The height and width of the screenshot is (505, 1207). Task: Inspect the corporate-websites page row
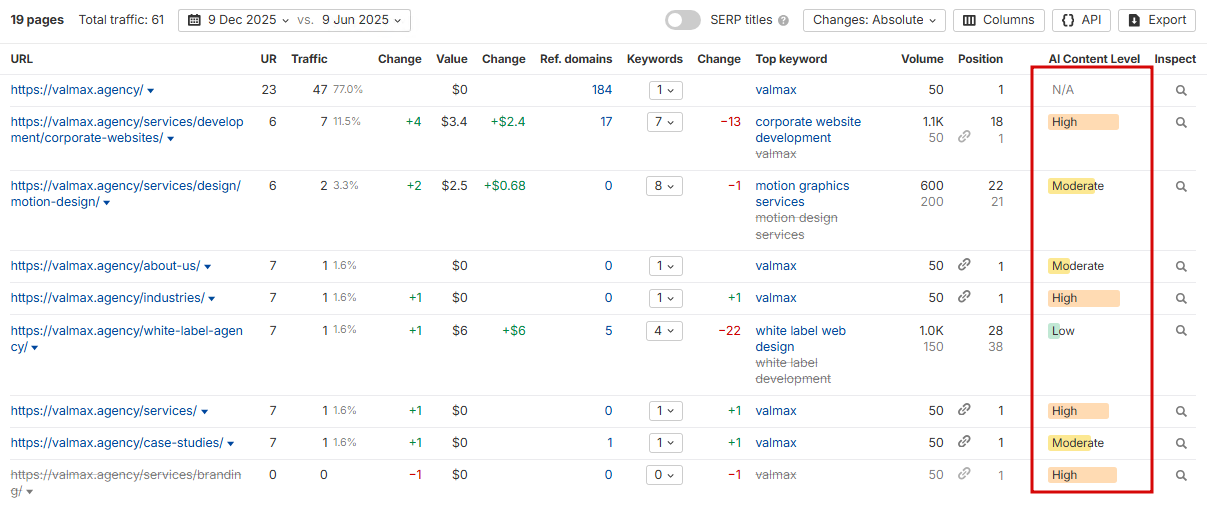[x=1181, y=123]
